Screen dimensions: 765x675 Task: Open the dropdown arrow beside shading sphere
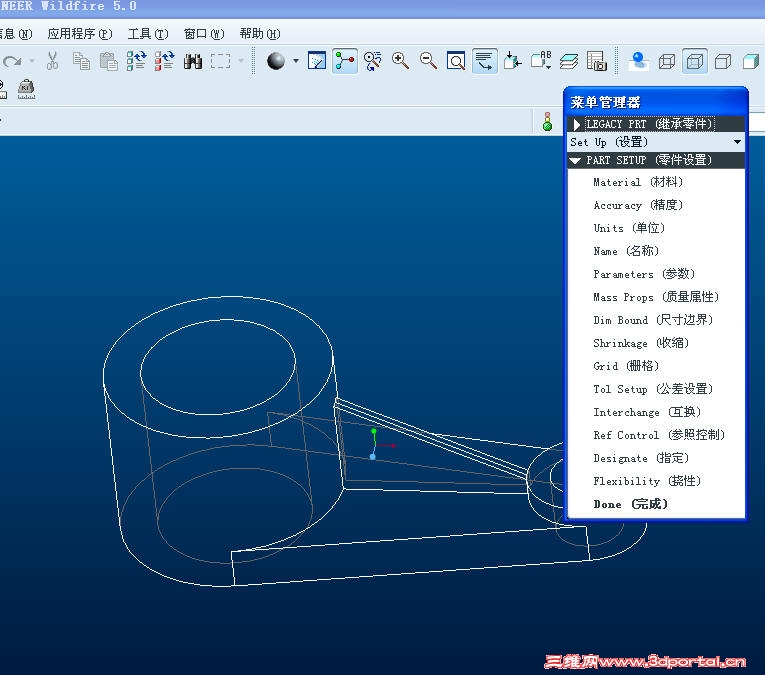(296, 61)
